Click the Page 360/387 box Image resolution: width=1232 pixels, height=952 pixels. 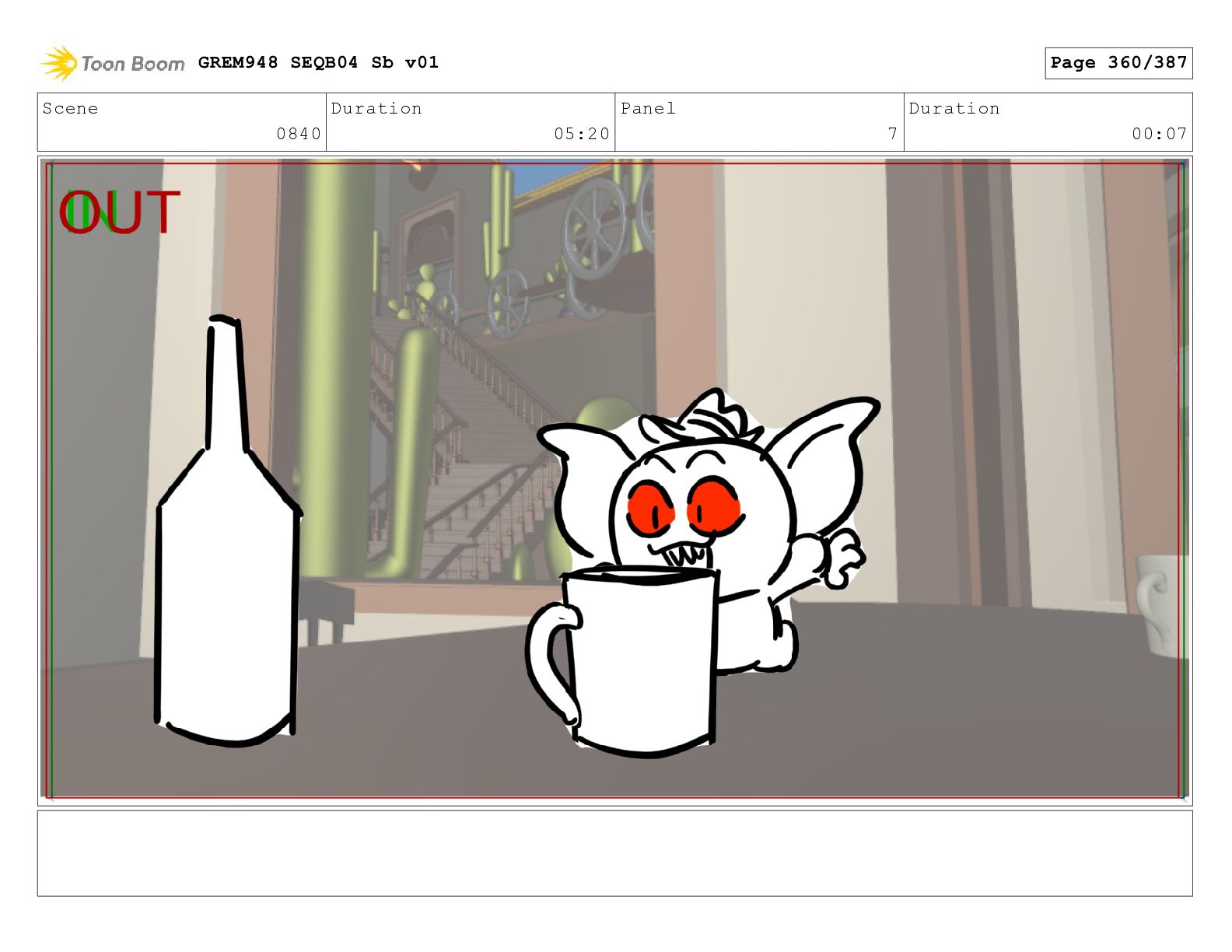(1118, 63)
